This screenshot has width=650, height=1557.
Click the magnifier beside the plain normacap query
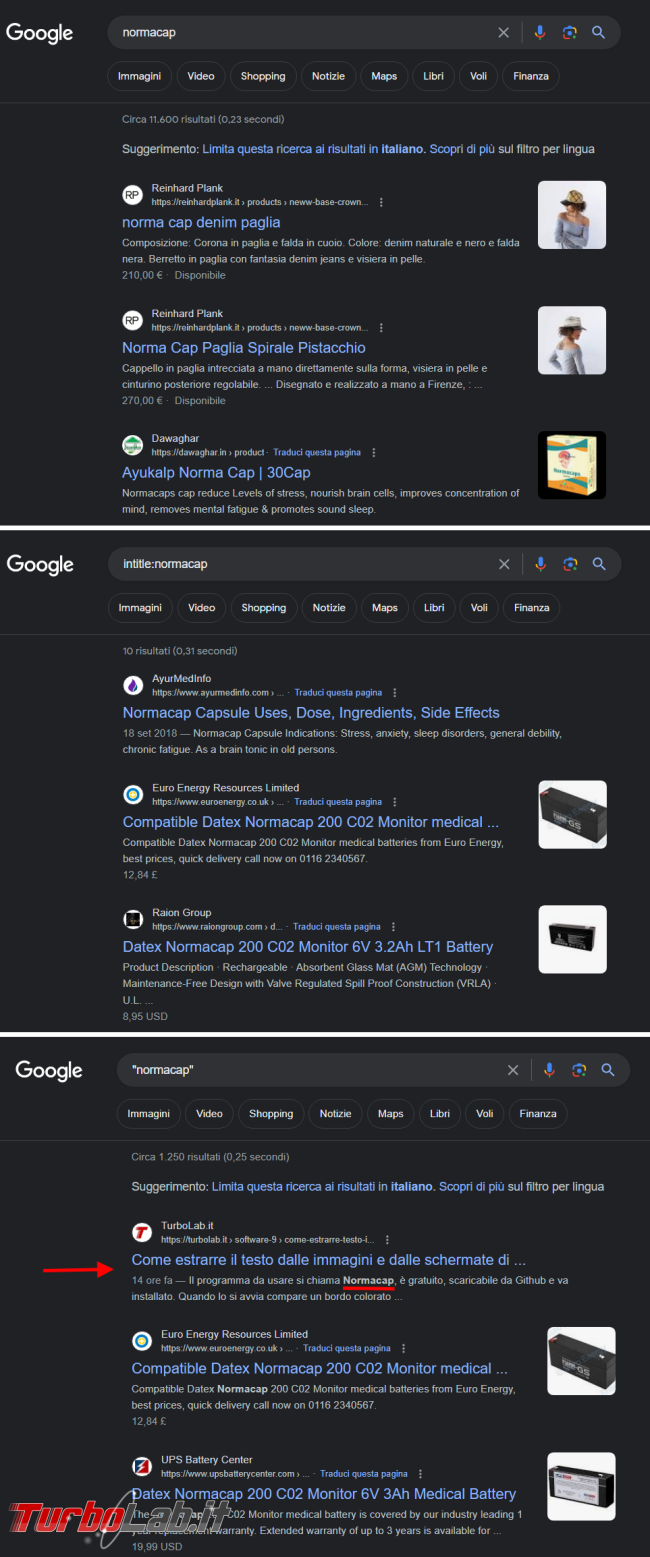tap(598, 33)
